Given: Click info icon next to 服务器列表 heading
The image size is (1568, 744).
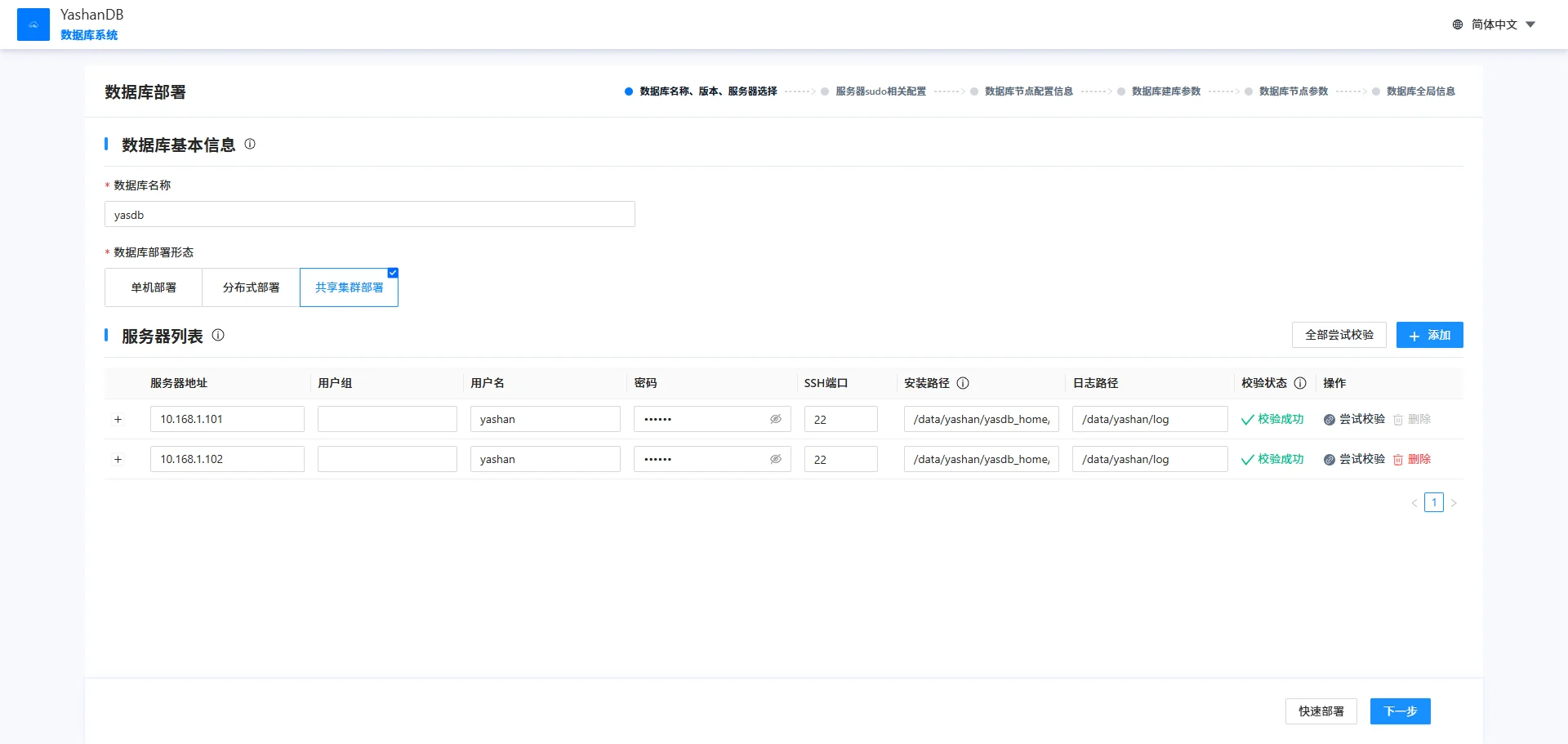Looking at the screenshot, I should click(218, 335).
